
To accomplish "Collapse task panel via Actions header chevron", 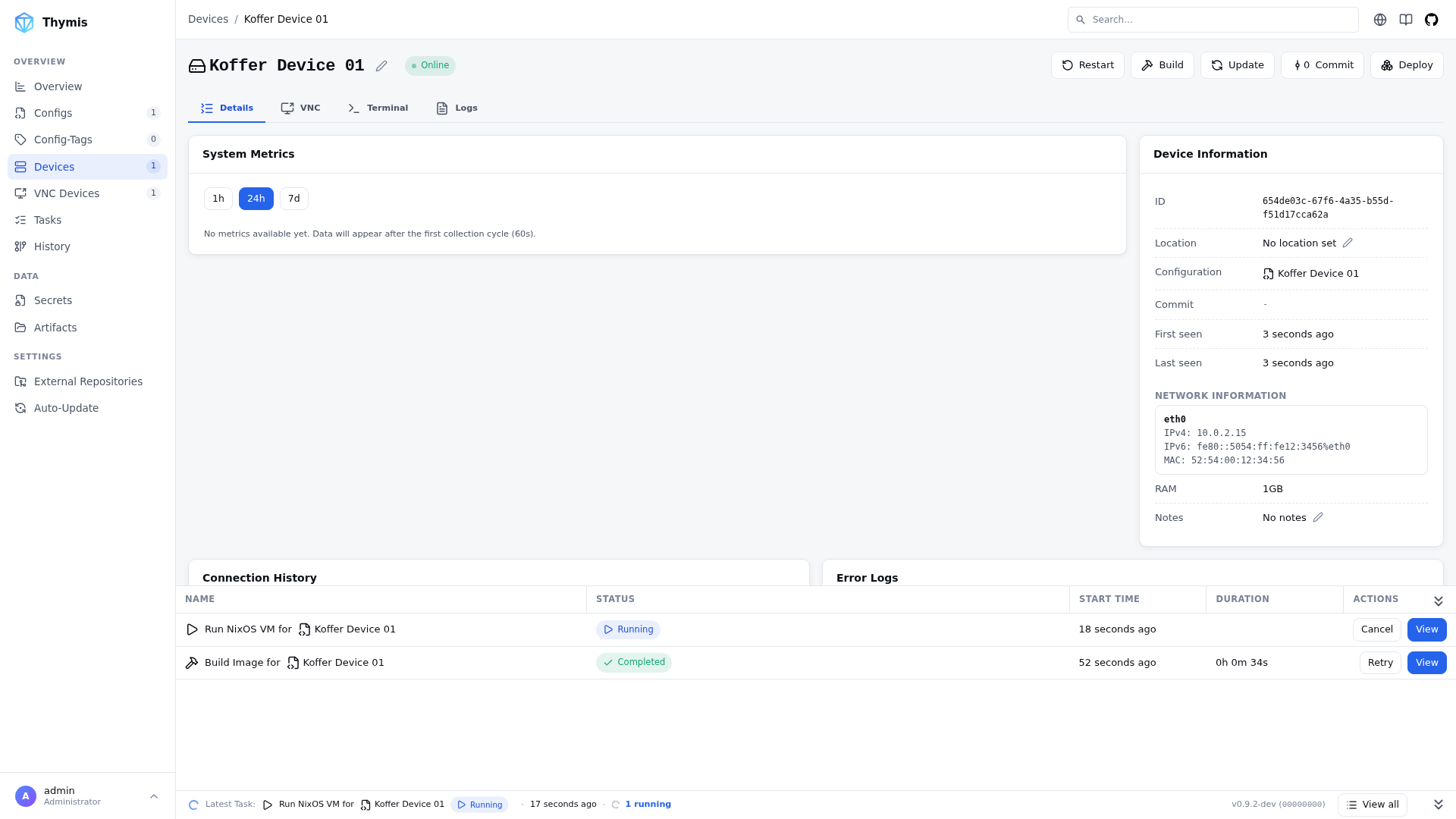I will click(x=1439, y=601).
